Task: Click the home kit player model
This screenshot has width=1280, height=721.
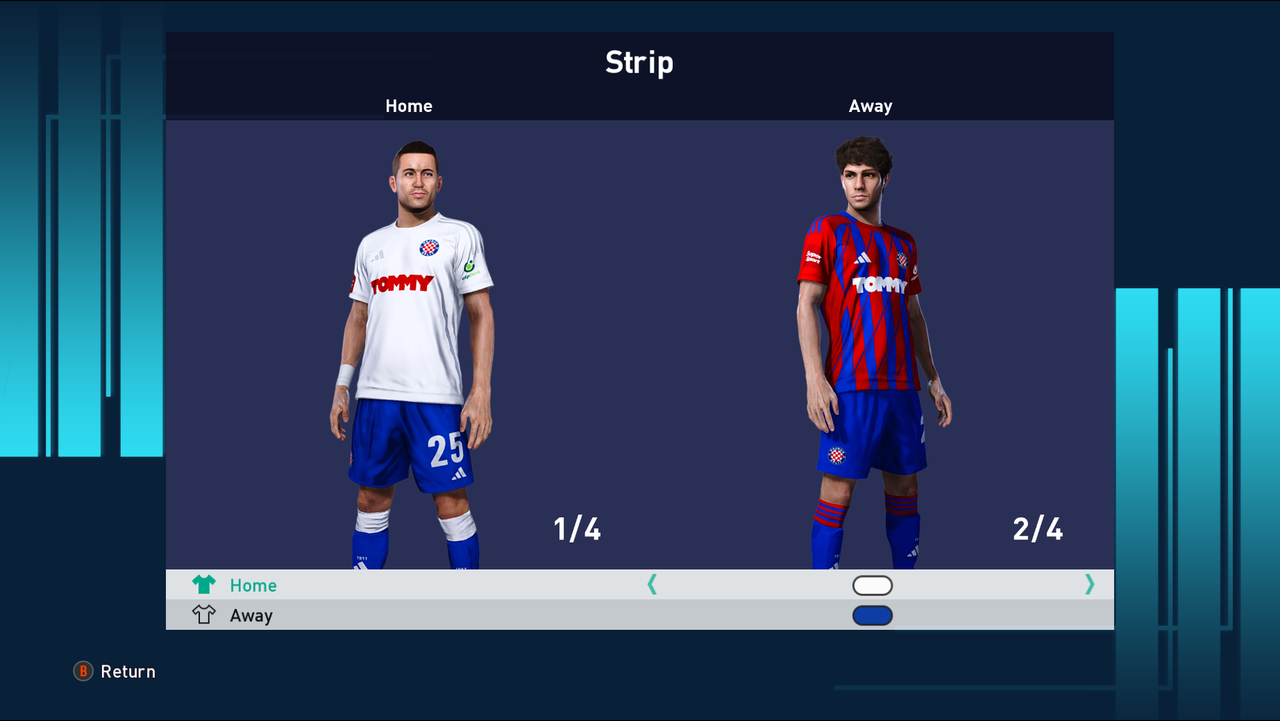Action: click(413, 355)
